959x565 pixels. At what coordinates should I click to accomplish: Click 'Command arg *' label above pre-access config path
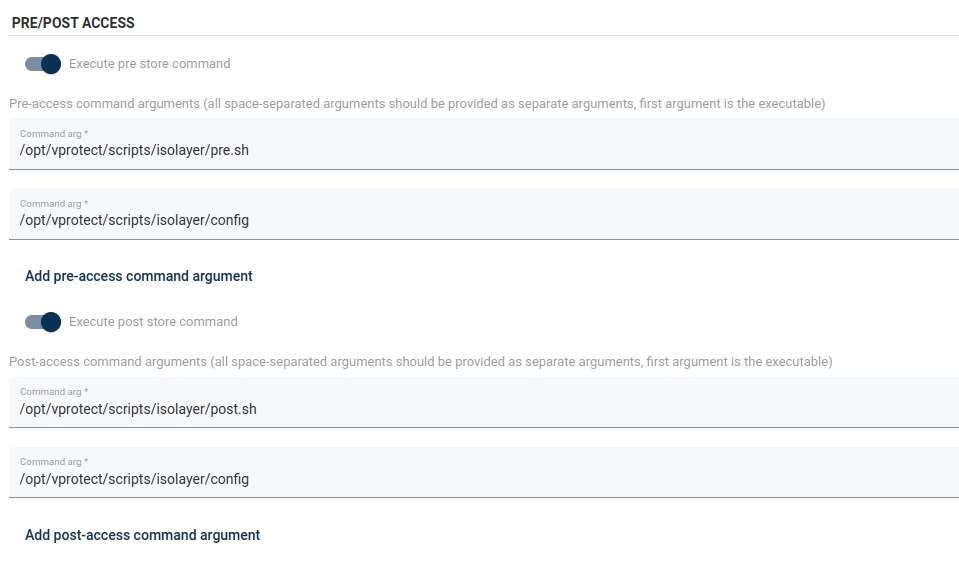coord(54,204)
